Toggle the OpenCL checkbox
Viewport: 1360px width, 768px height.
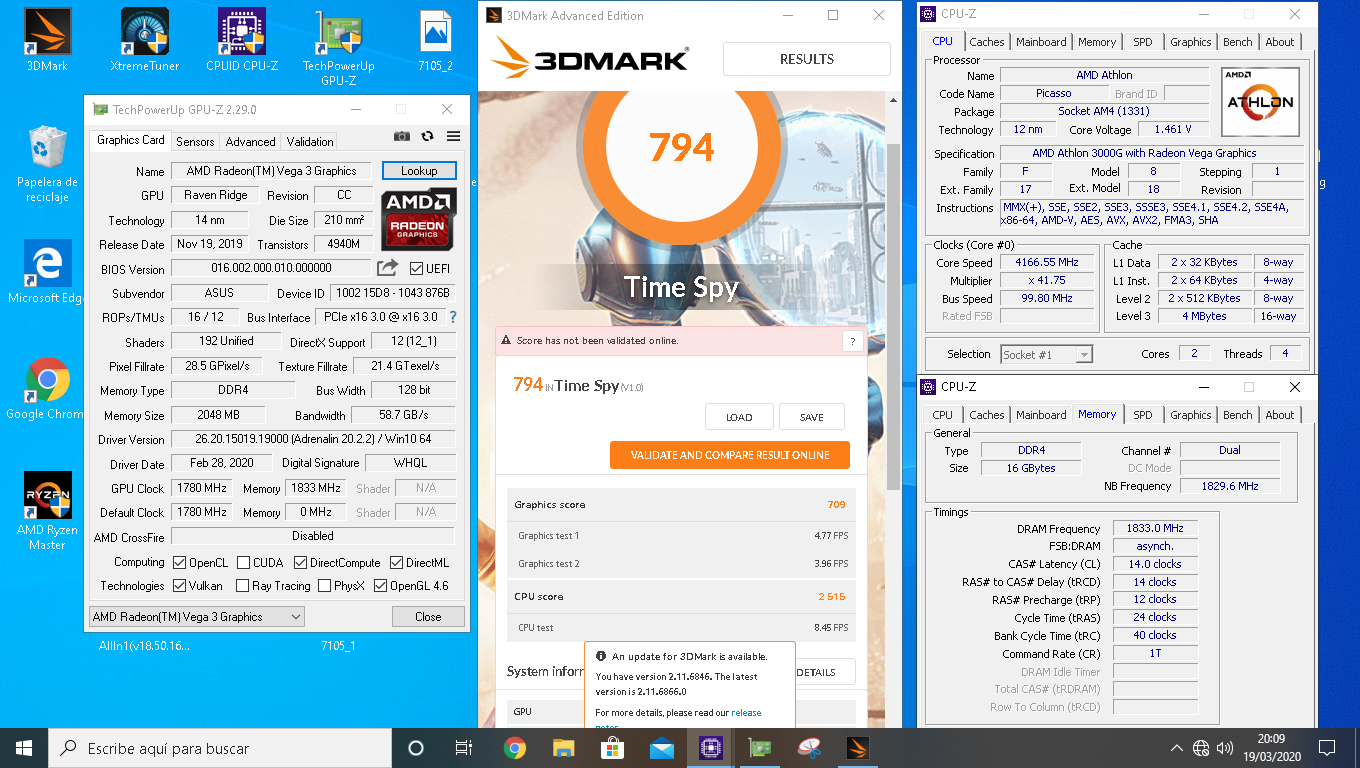pyautogui.click(x=180, y=563)
